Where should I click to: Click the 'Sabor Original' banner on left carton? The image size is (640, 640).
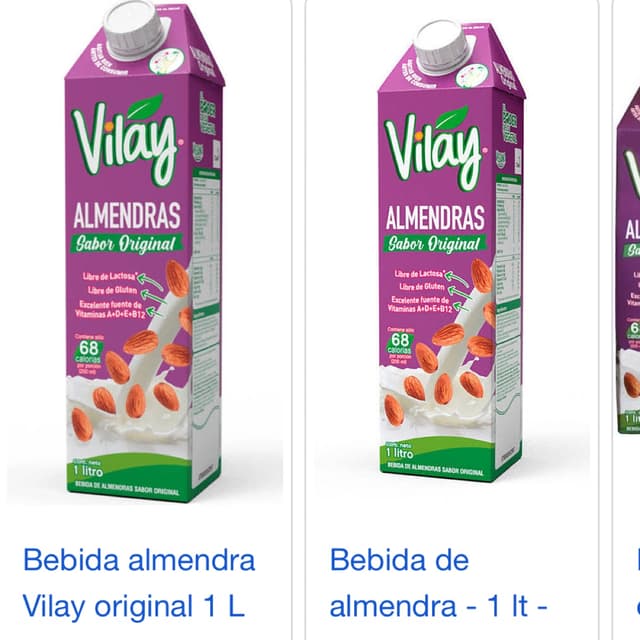(x=126, y=244)
